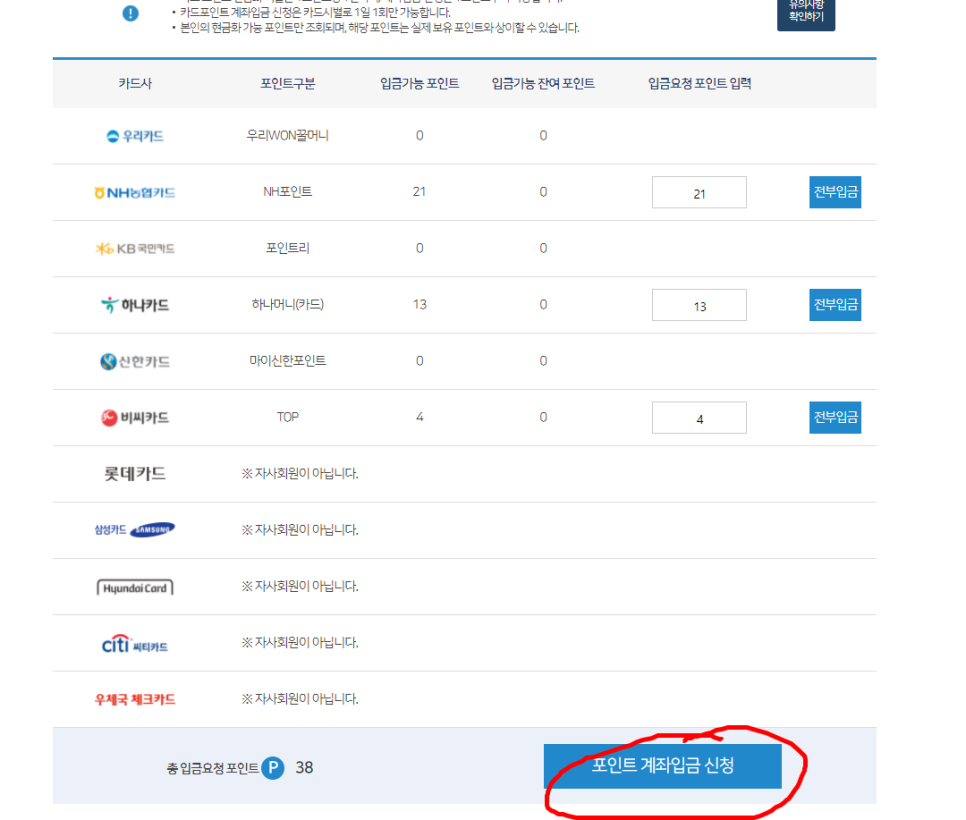
Task: Click the 비씨카드 logo
Action: [x=135, y=418]
